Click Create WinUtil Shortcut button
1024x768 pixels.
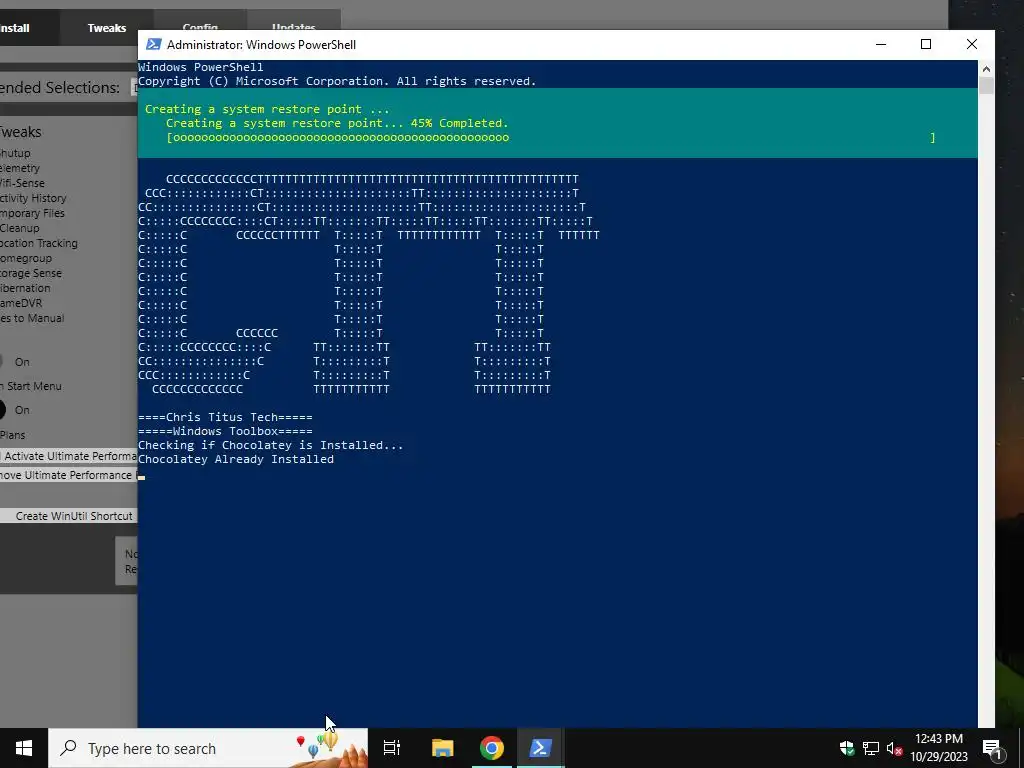pyautogui.click(x=69, y=516)
